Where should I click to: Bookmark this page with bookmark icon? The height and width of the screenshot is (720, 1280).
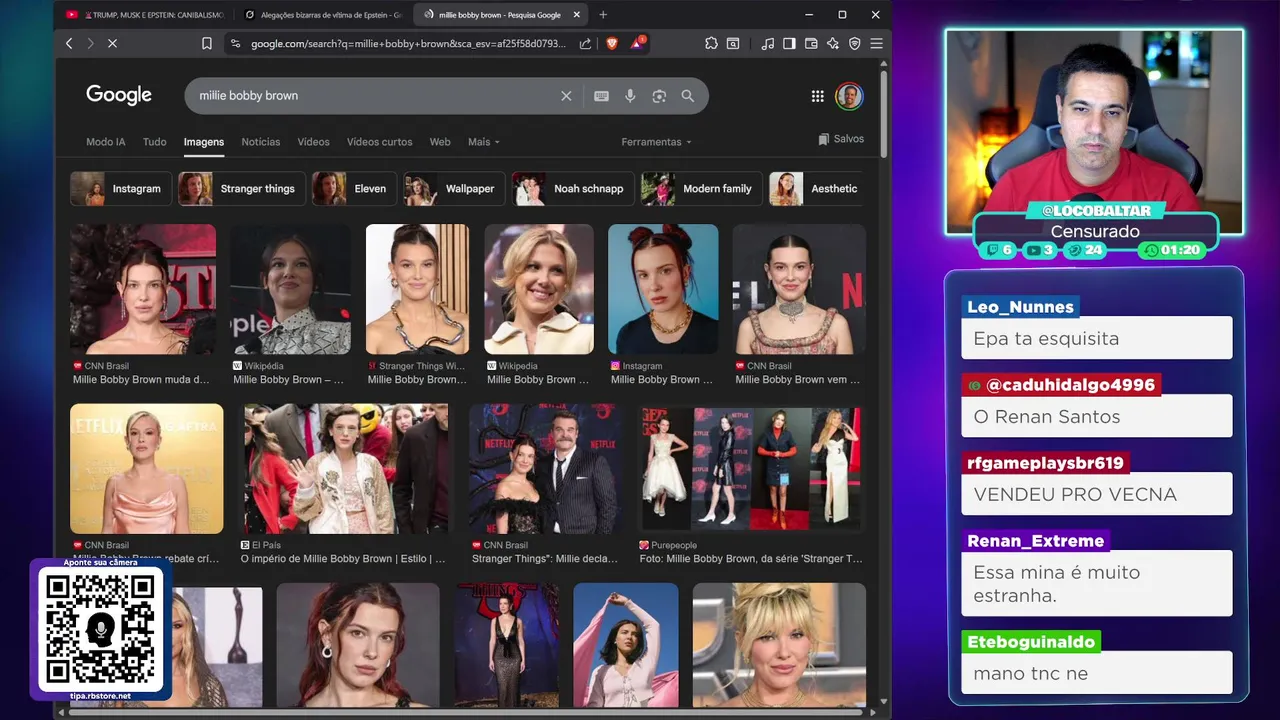(x=206, y=44)
